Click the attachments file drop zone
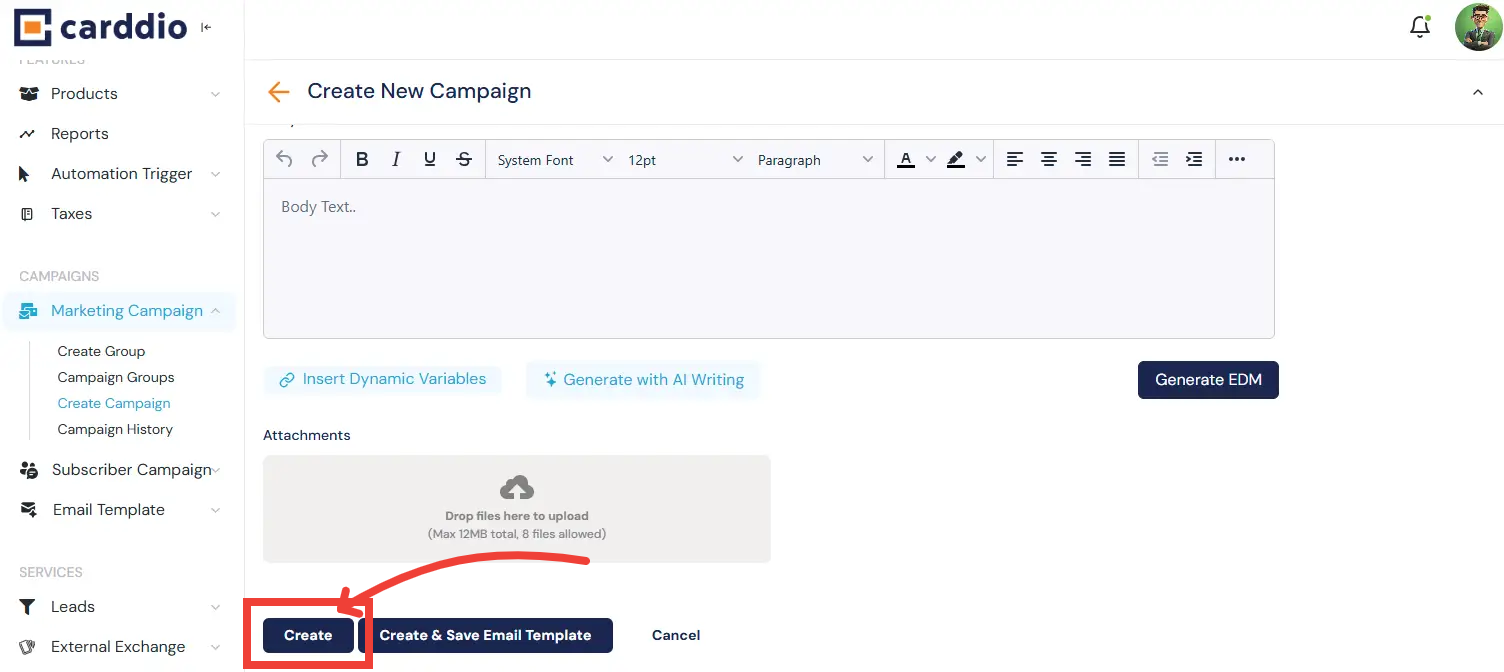 pyautogui.click(x=517, y=508)
